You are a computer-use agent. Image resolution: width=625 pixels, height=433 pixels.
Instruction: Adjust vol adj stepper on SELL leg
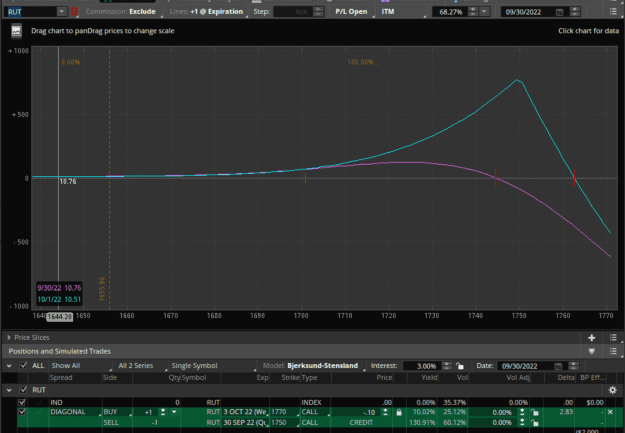pos(522,423)
